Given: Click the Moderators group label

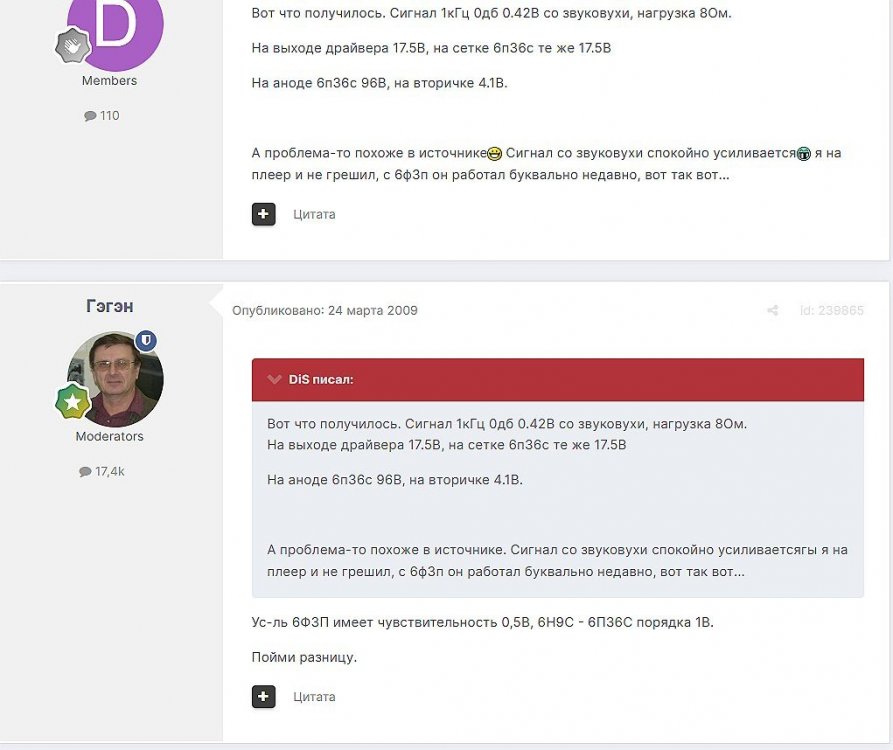Looking at the screenshot, I should [x=110, y=436].
